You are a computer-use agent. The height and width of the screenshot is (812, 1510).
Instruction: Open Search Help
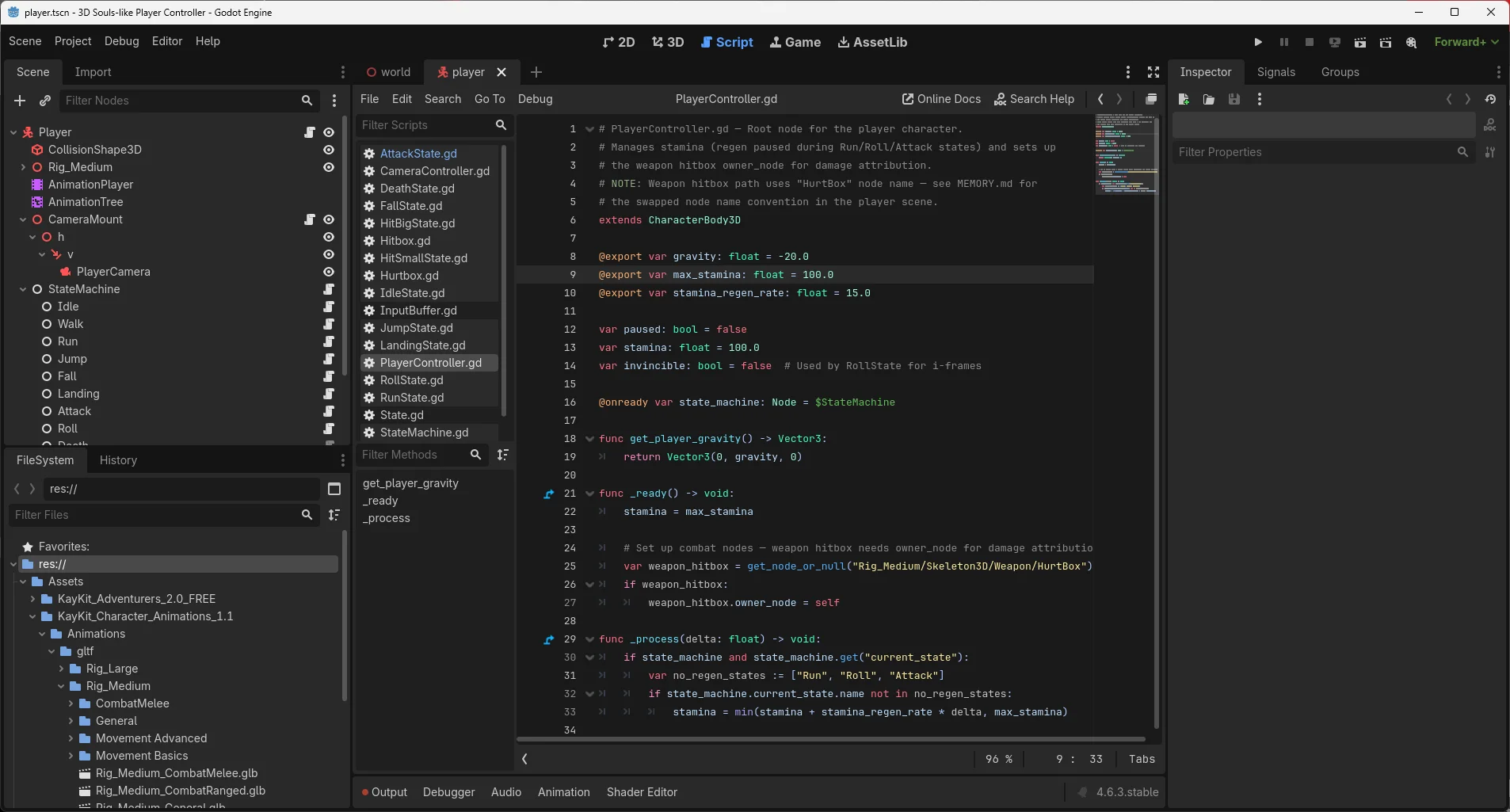coord(1034,99)
